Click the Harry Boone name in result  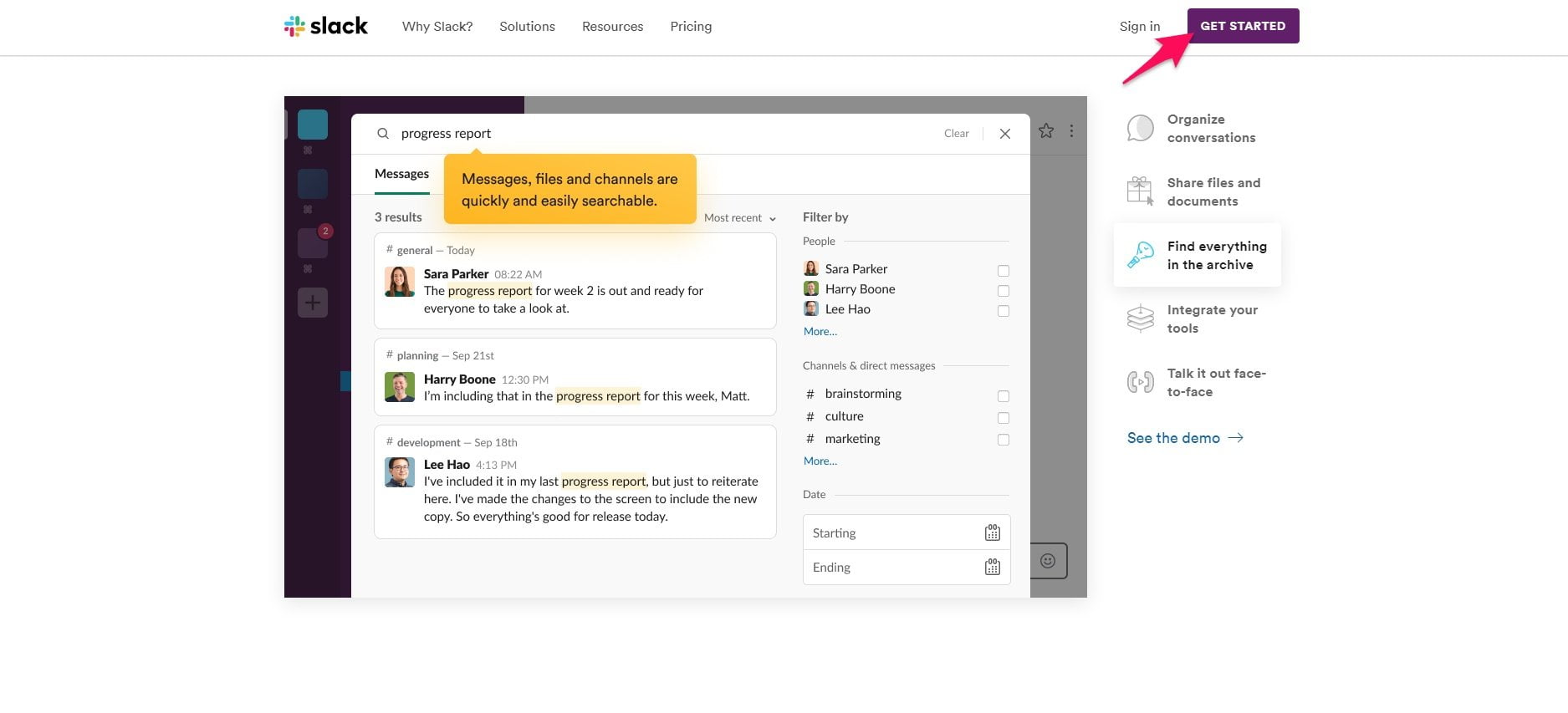pos(460,379)
